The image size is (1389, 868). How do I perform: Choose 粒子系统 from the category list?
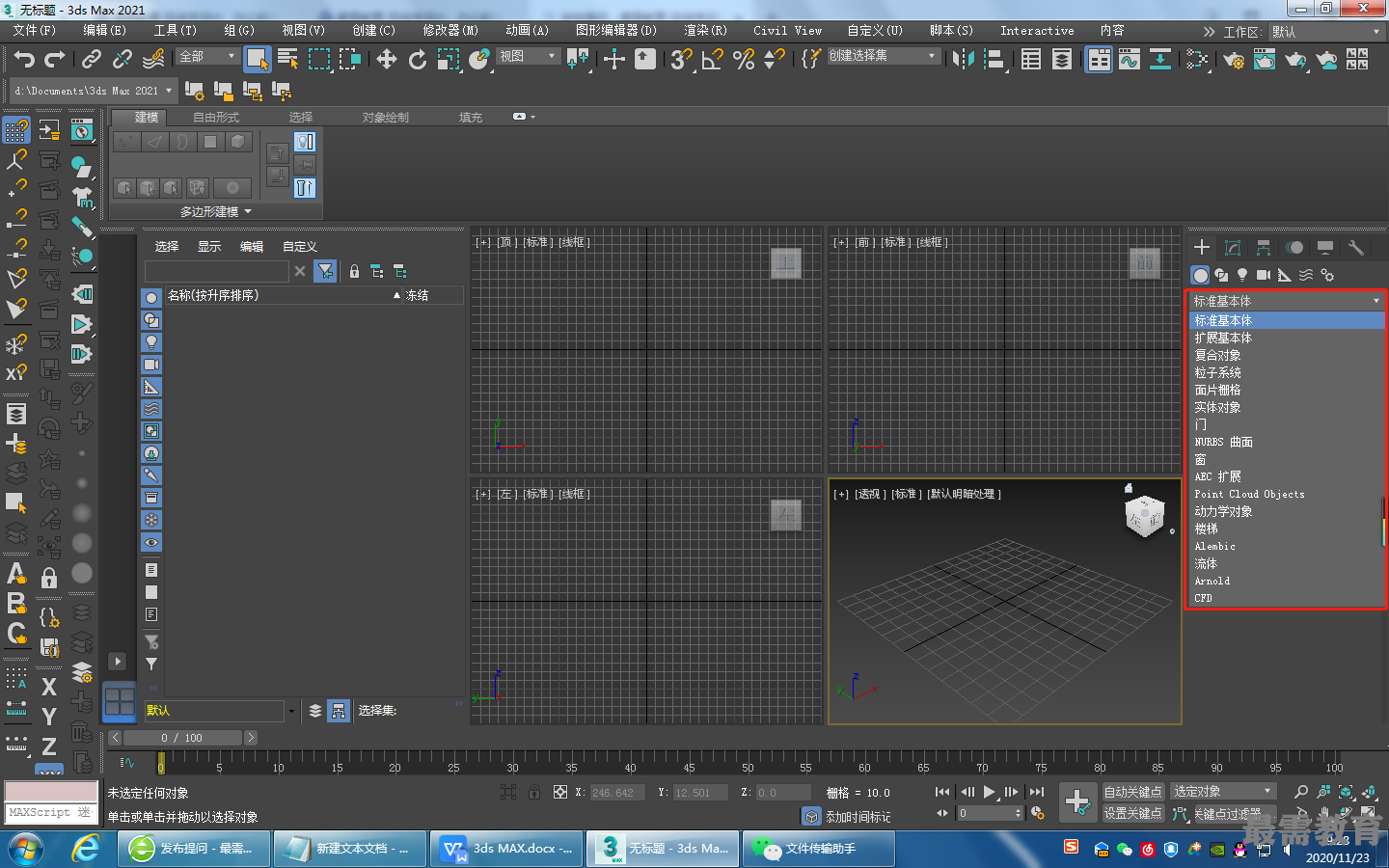coord(1286,373)
